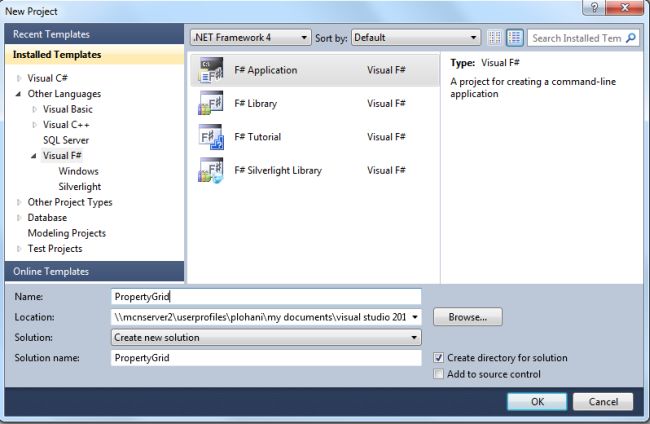Viewport: 650px width, 424px height.
Task: Enable Add to source control checkbox
Action: pos(438,374)
